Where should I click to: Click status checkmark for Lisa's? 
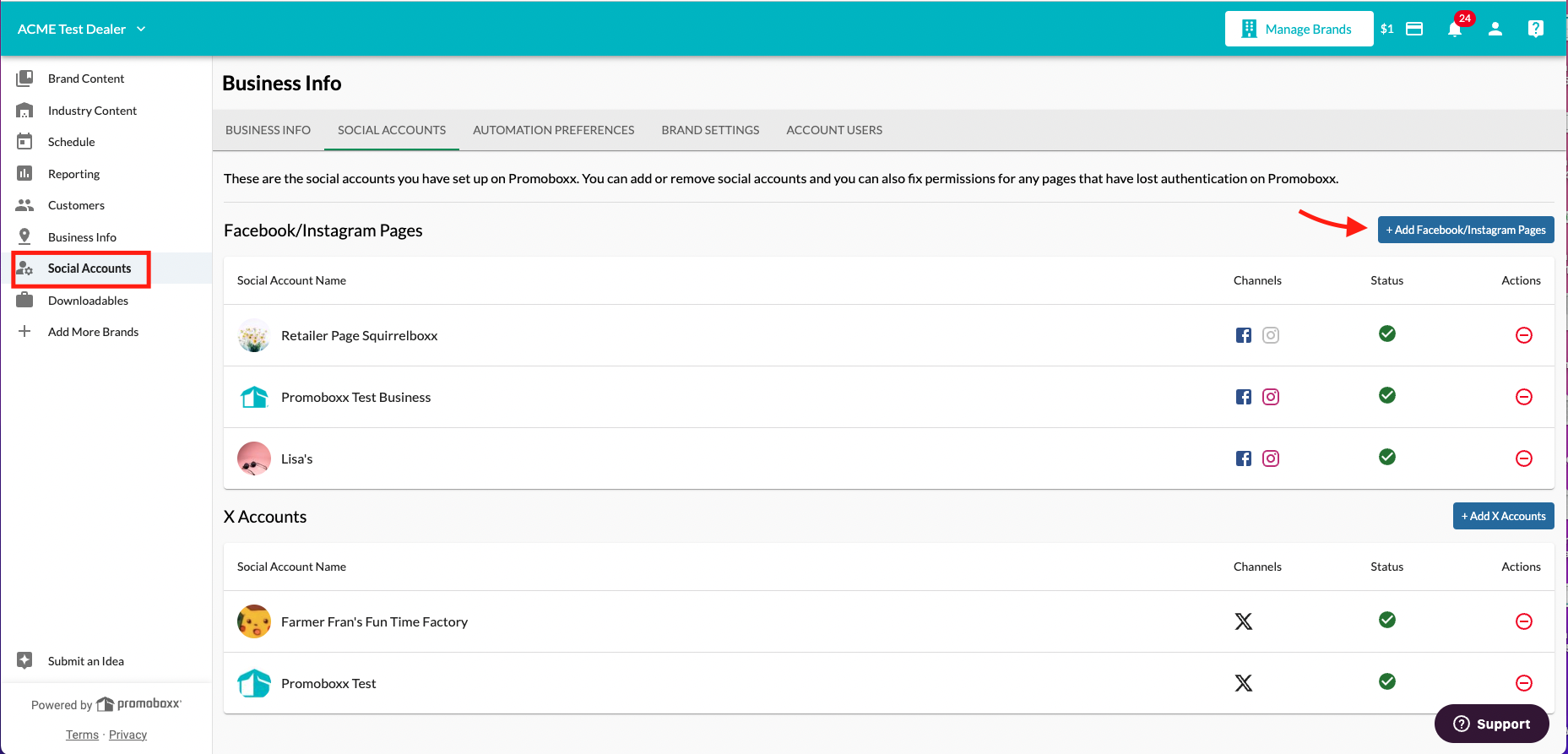click(x=1387, y=457)
